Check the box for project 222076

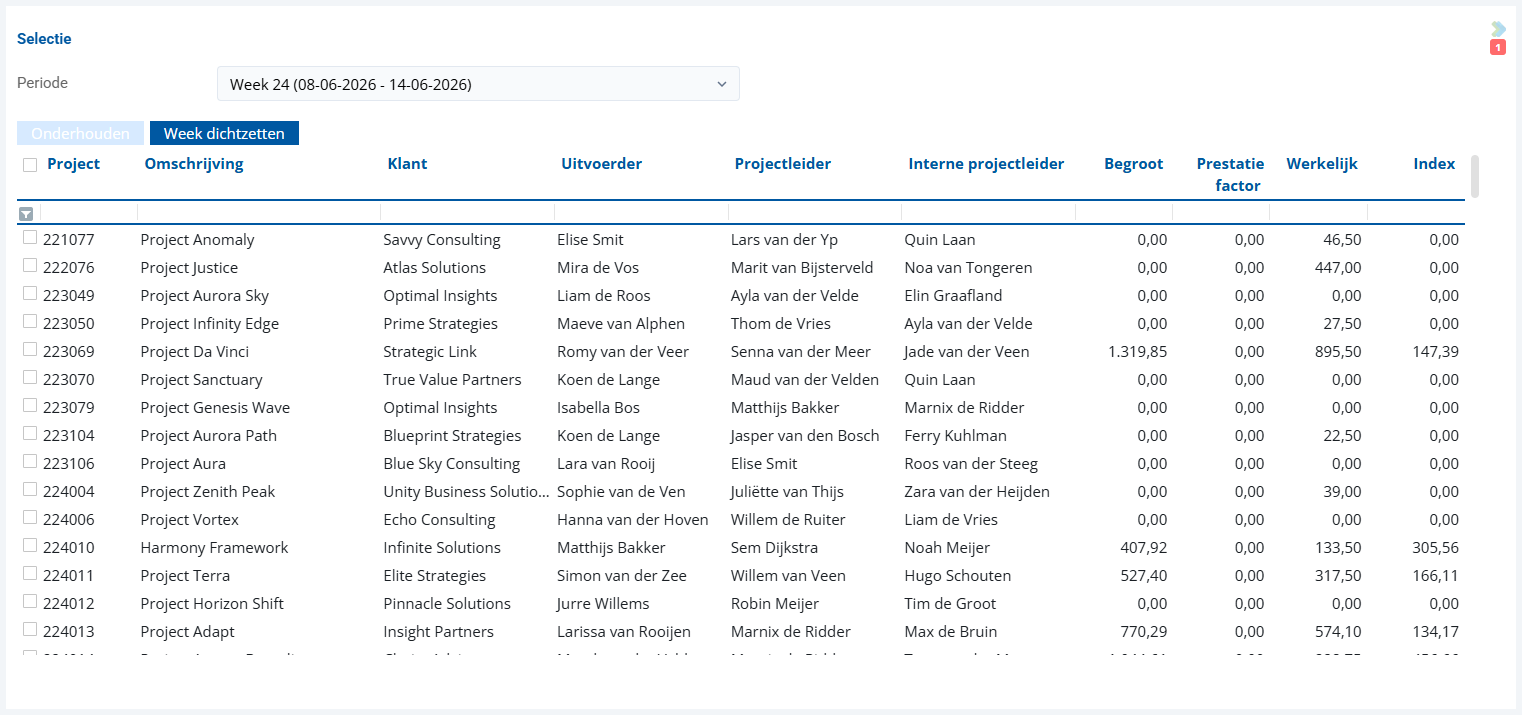pyautogui.click(x=30, y=266)
